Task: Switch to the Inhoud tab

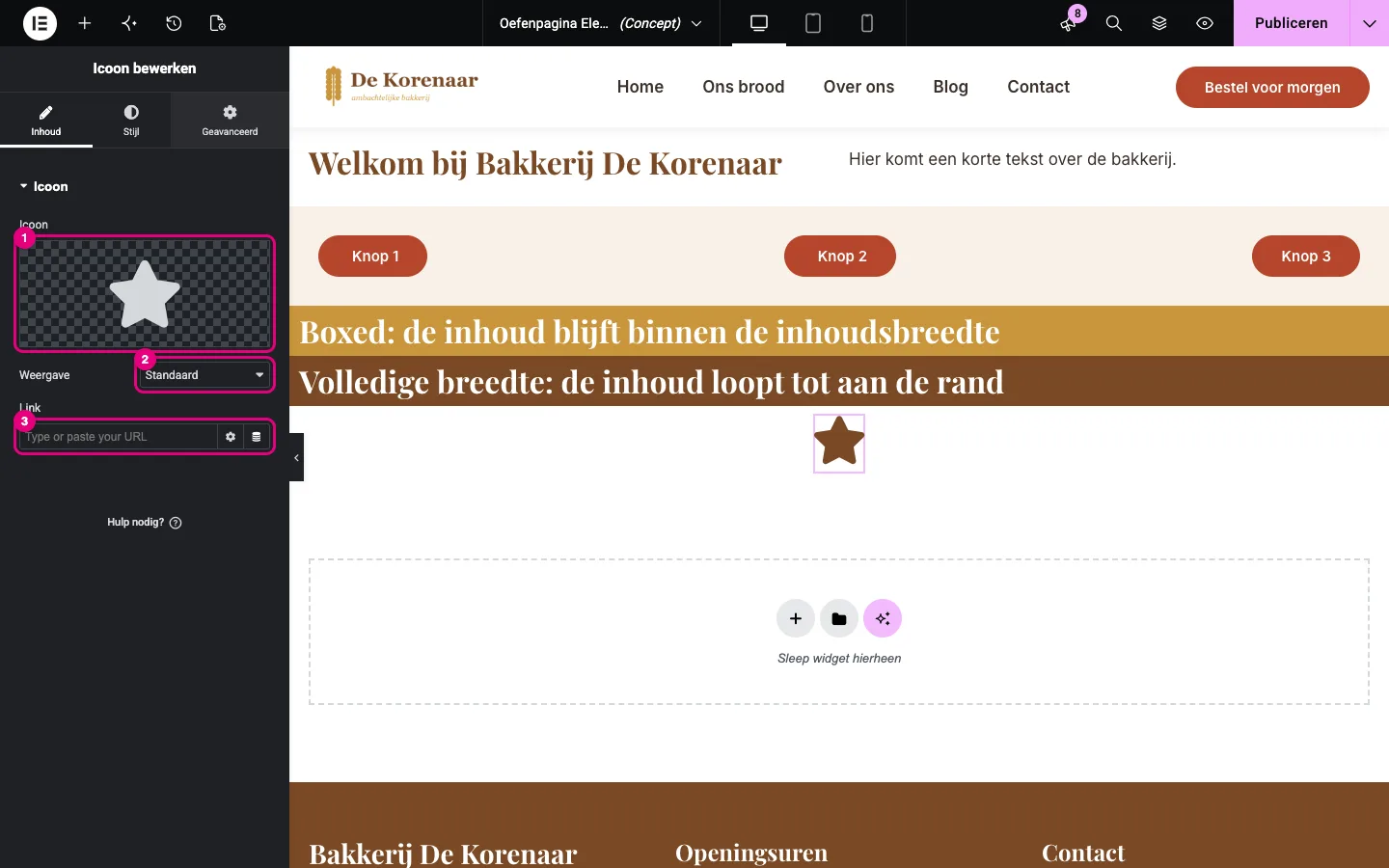Action: click(x=46, y=121)
